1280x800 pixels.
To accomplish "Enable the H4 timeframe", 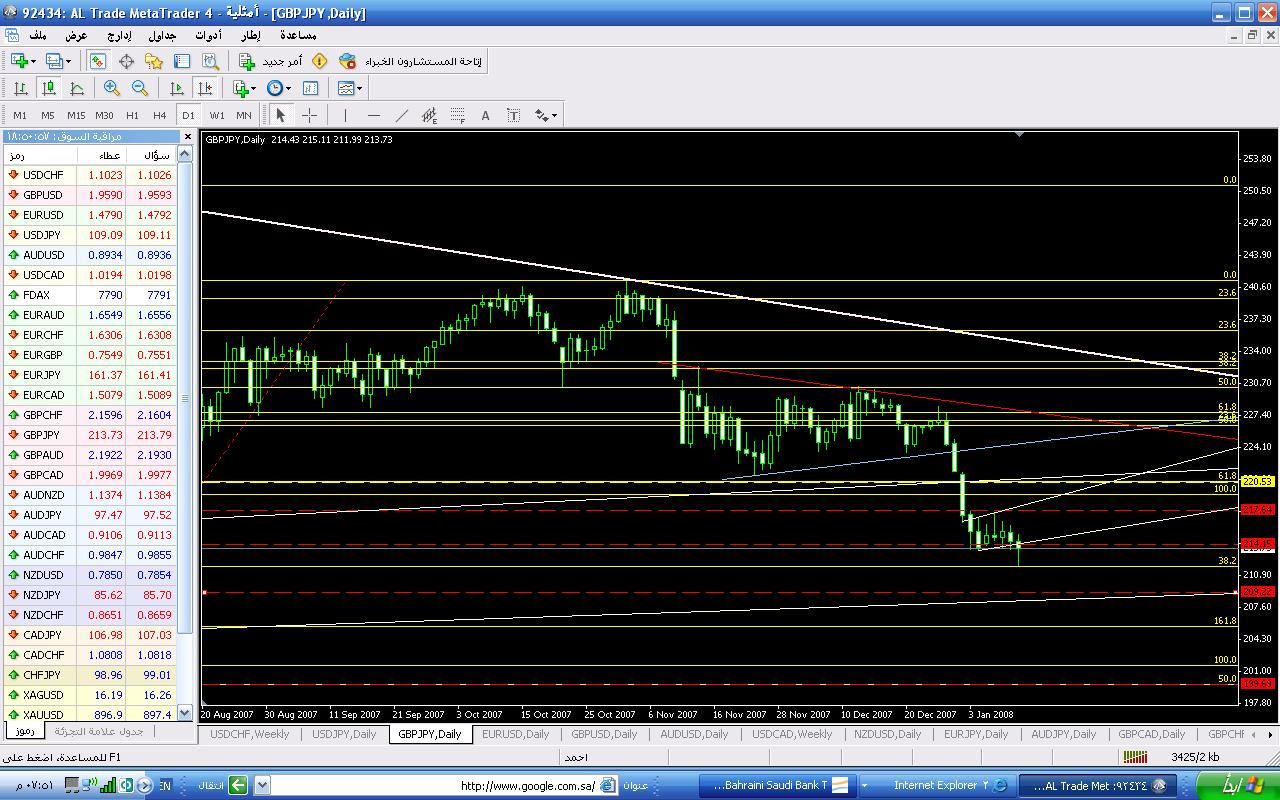I will pos(160,115).
